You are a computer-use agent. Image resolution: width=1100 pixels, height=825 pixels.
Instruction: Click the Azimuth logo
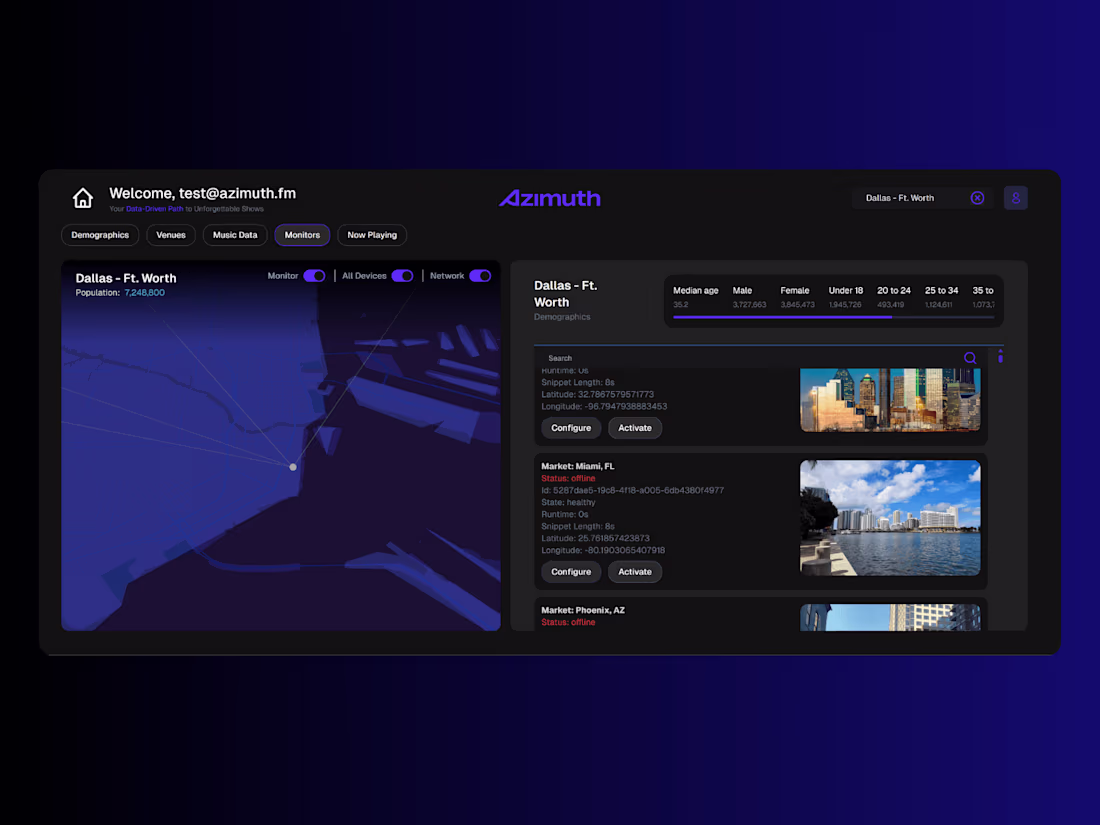pyautogui.click(x=549, y=198)
